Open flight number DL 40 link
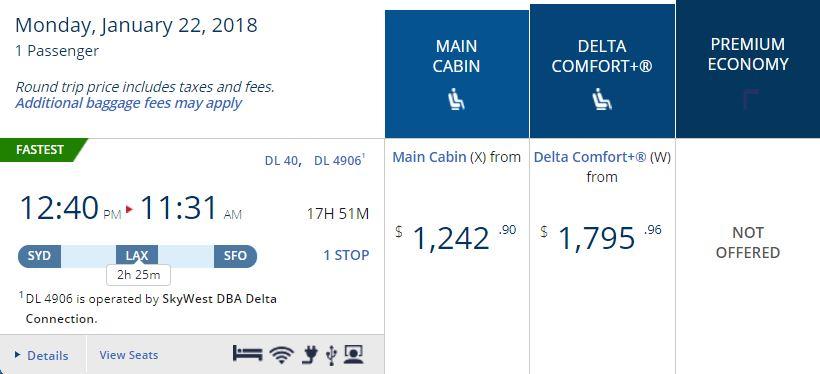This screenshot has height=374, width=820. click(x=281, y=161)
